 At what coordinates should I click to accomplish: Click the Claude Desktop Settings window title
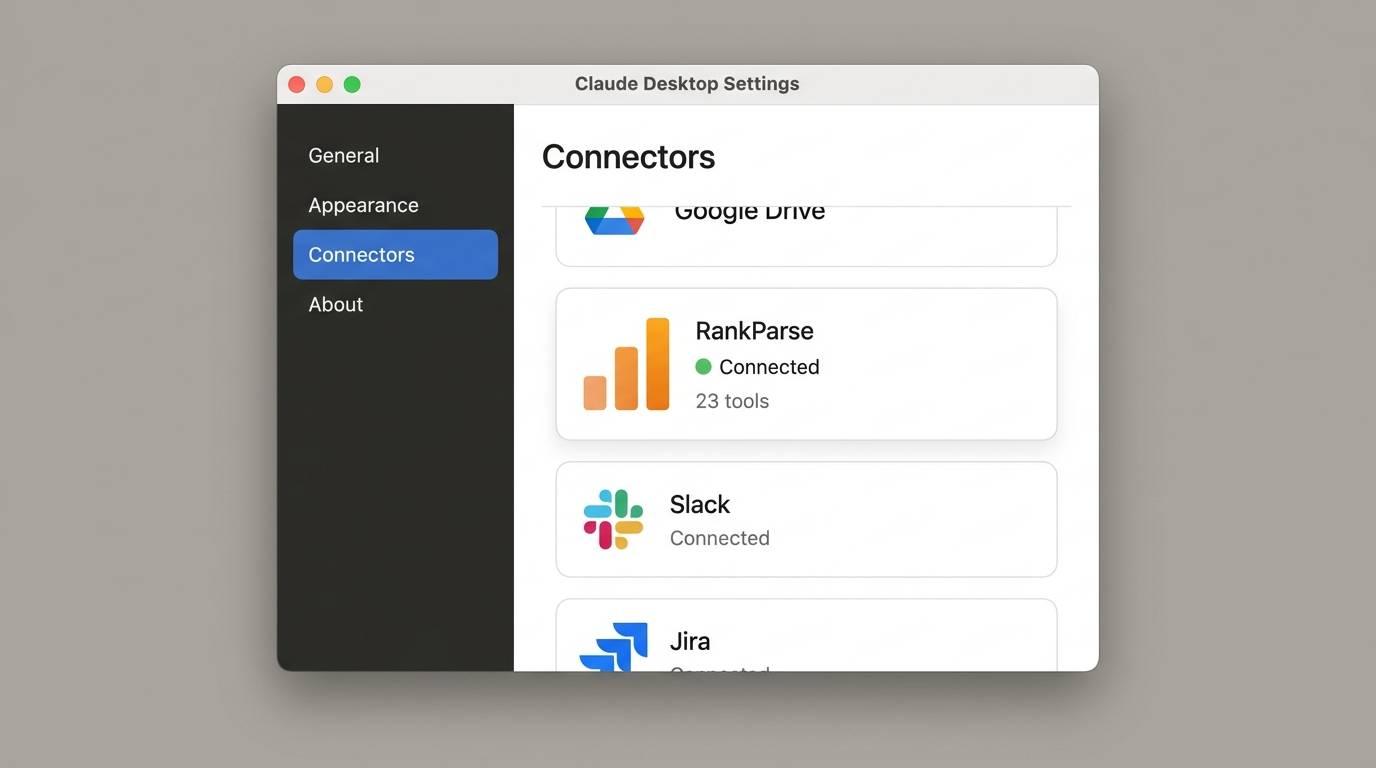(x=687, y=84)
